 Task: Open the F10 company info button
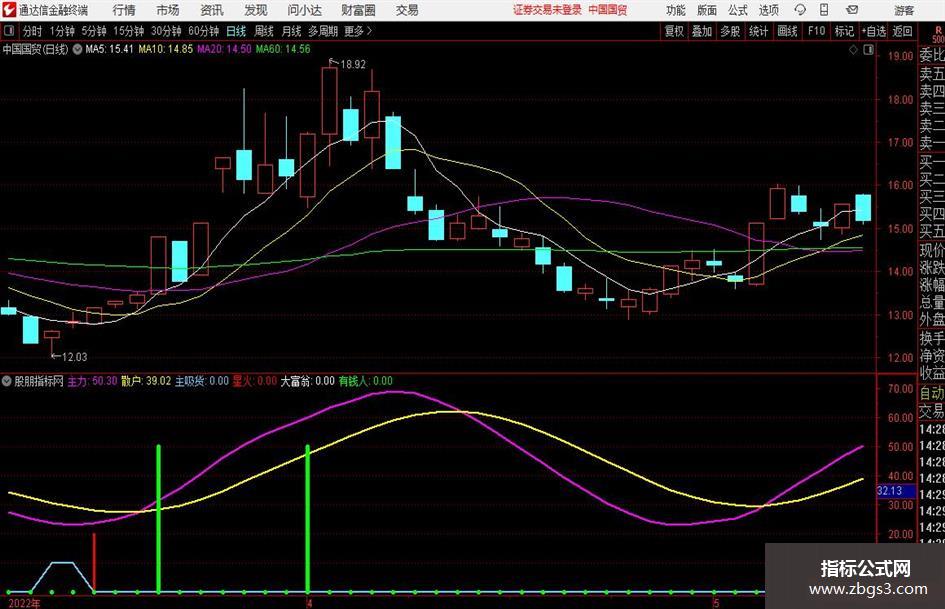[816, 31]
